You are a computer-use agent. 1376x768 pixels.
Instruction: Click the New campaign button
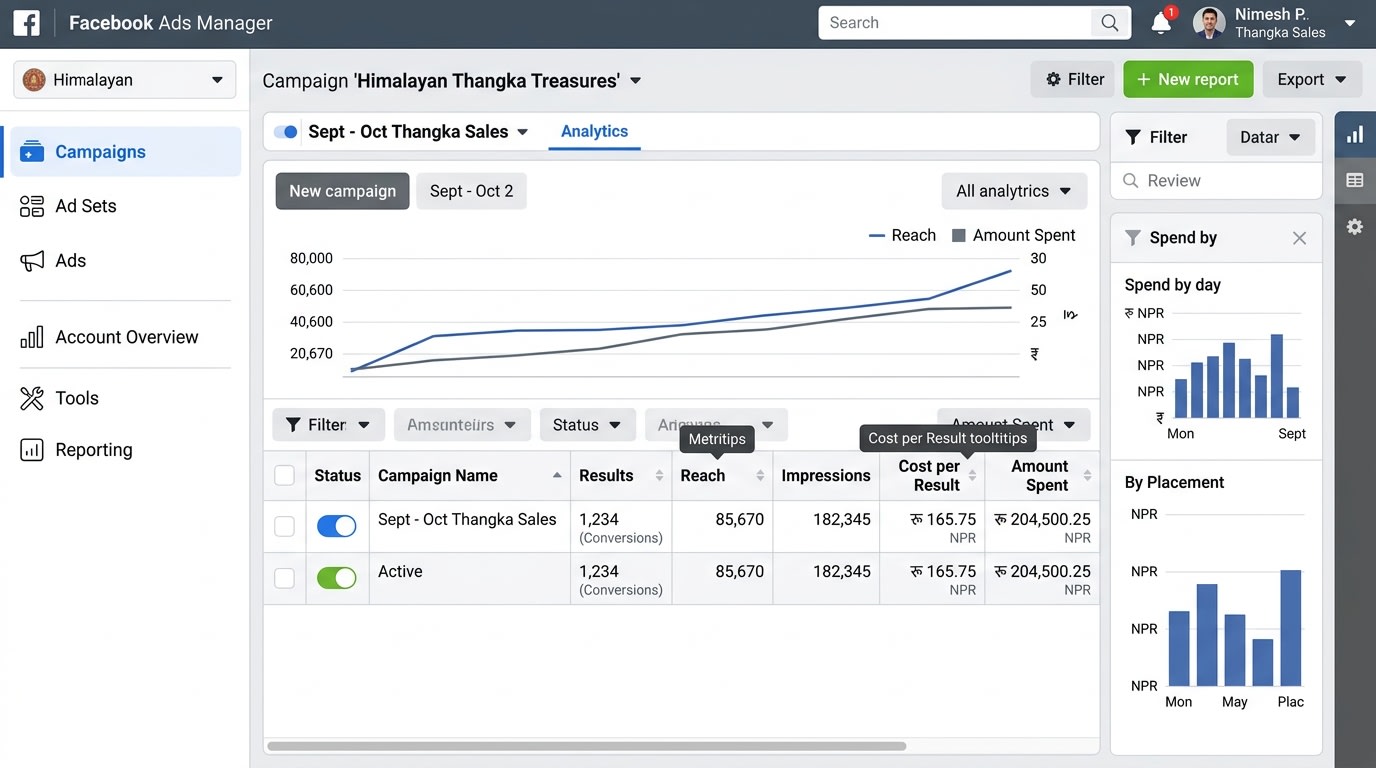[x=342, y=191]
